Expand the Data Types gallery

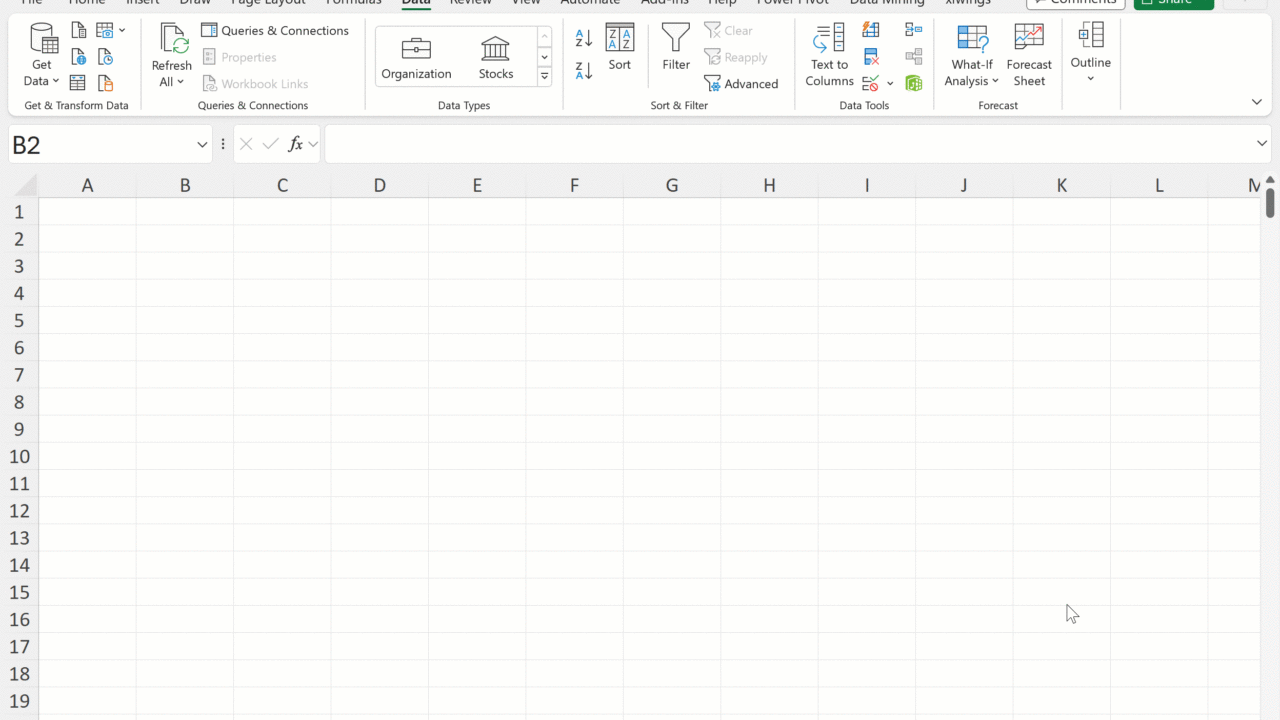[x=544, y=76]
